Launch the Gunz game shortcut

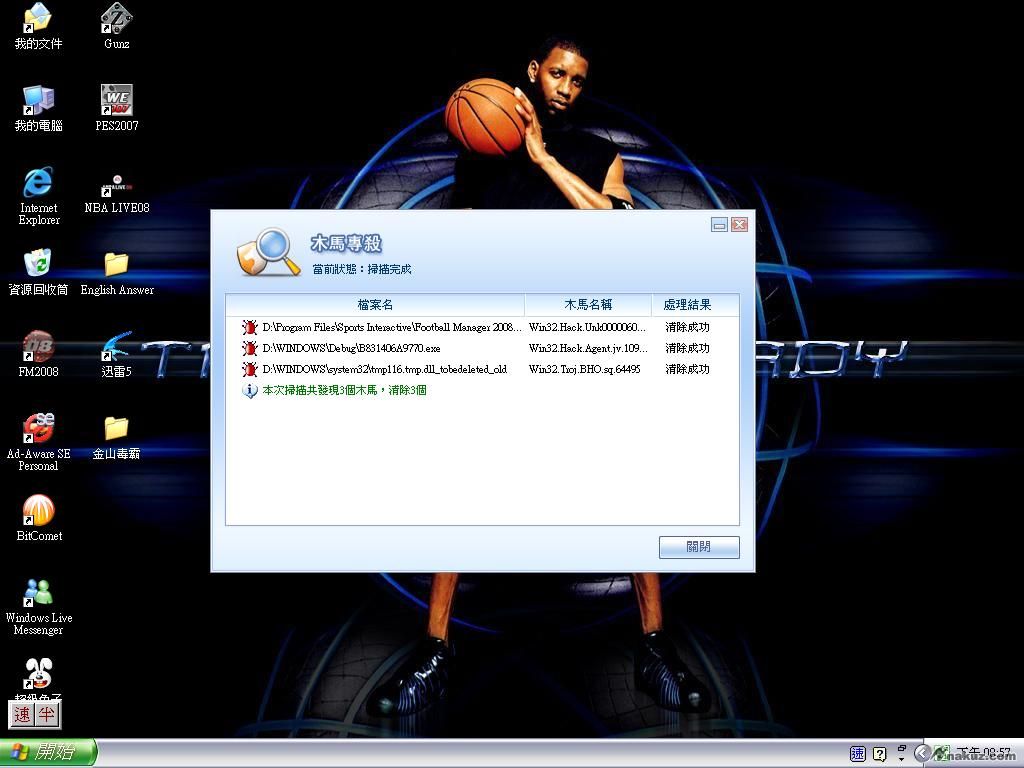116,27
